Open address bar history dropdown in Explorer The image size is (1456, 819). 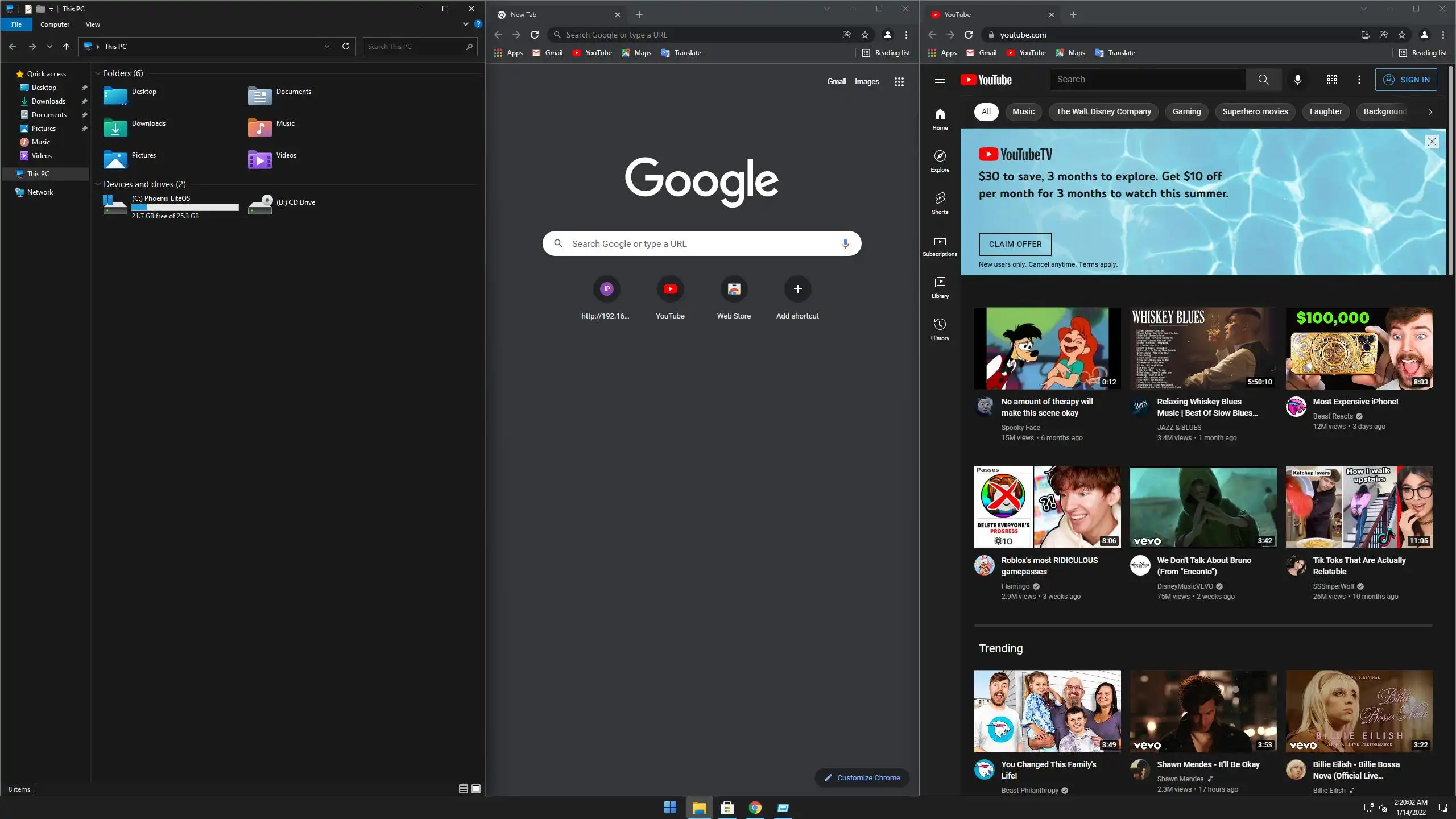pos(327,46)
